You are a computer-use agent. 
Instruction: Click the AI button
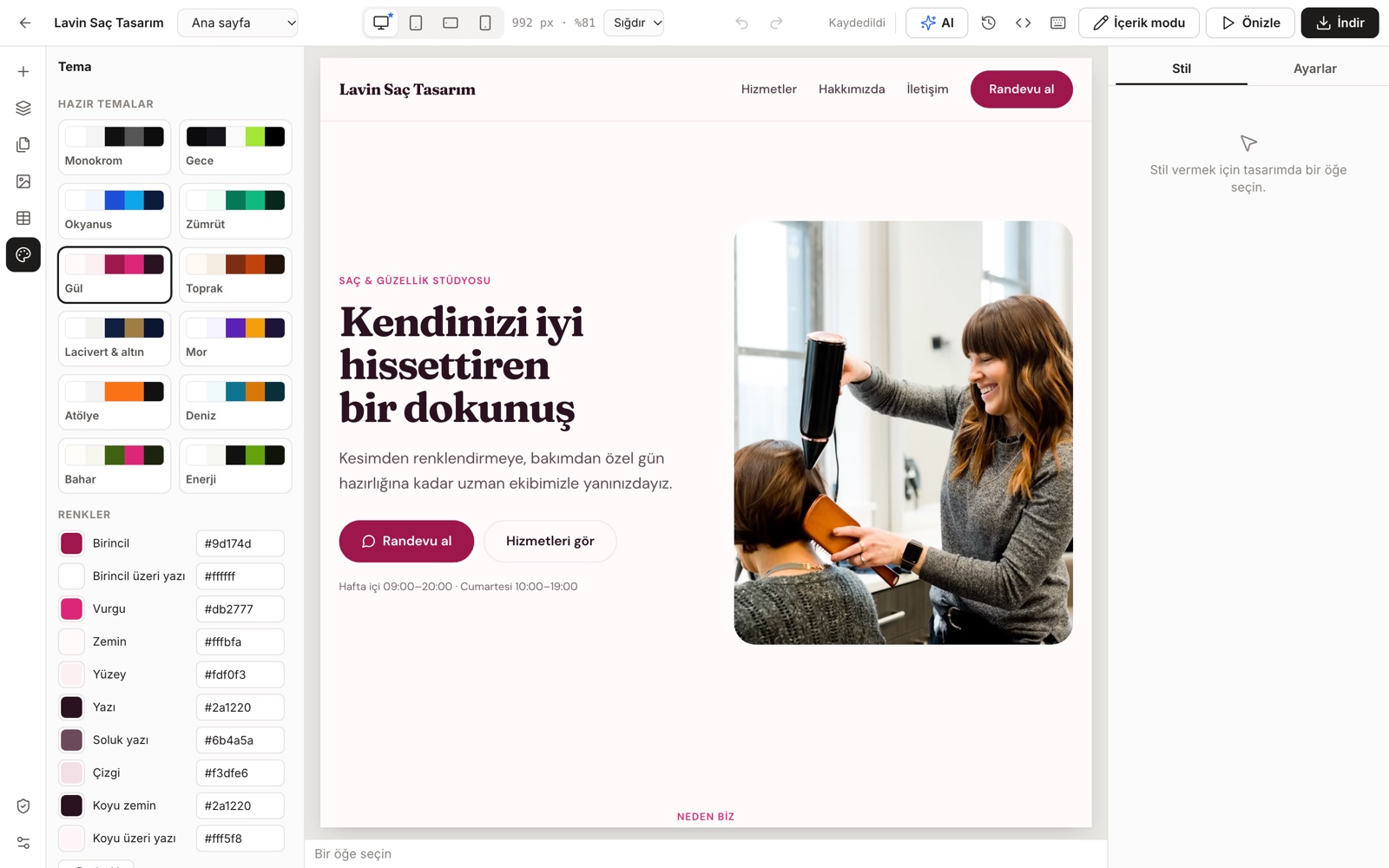pyautogui.click(x=937, y=23)
